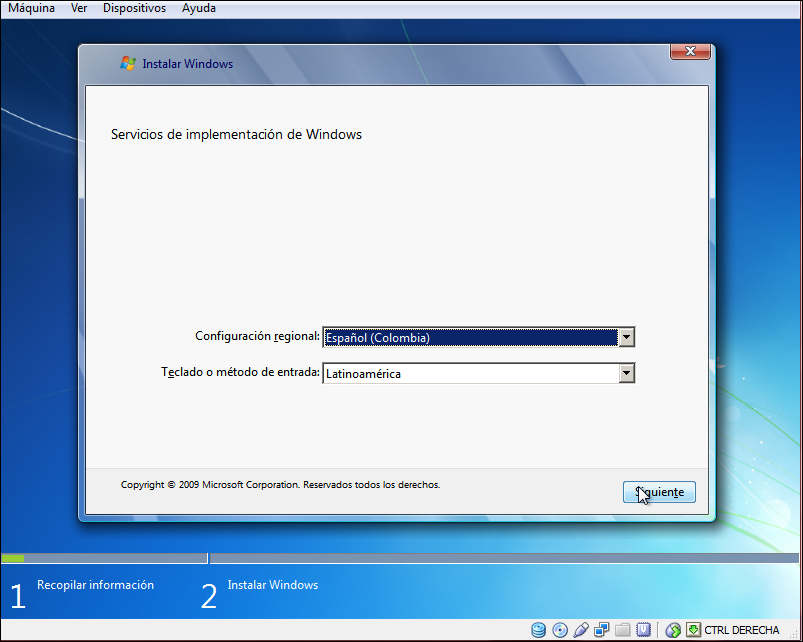Click the keyboard capture green arrow icon
This screenshot has width=803, height=642.
pos(693,629)
